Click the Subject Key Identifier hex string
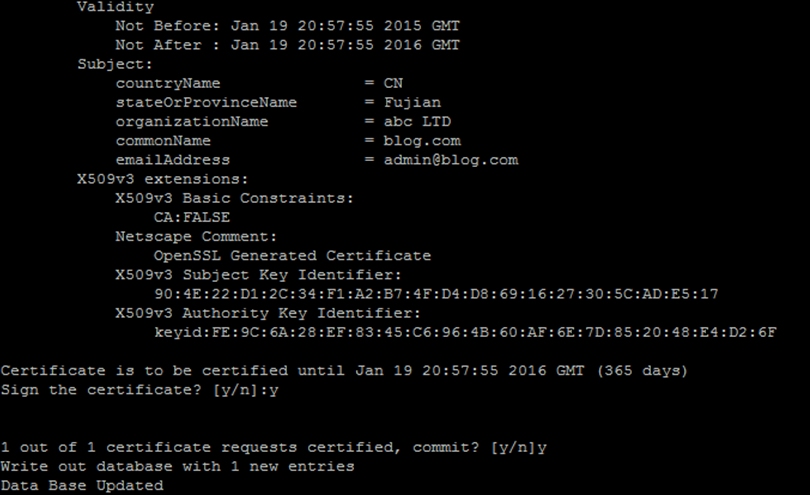This screenshot has height=495, width=810. [x=436, y=294]
